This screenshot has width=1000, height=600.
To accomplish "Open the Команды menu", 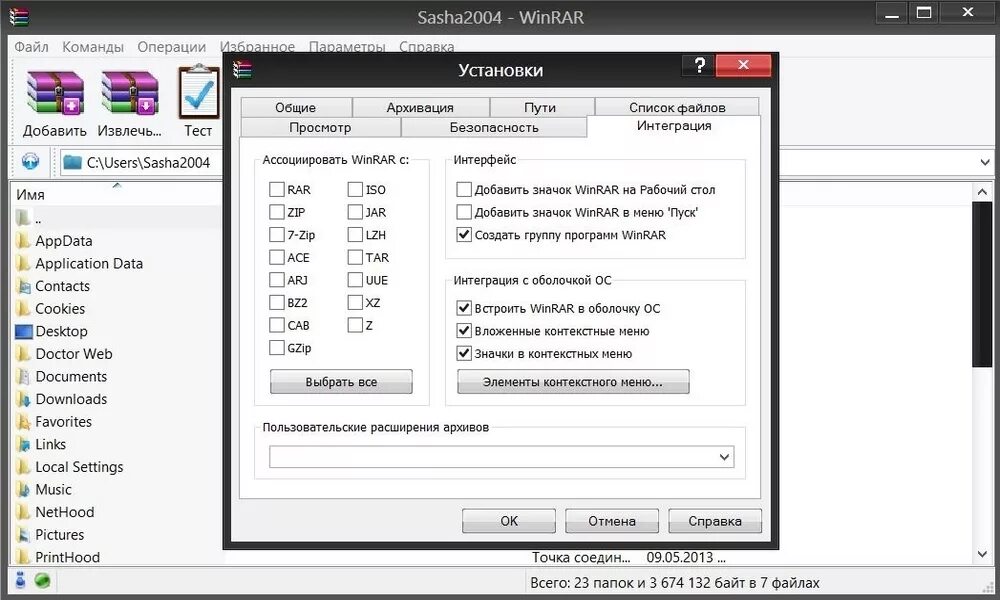I will [93, 47].
